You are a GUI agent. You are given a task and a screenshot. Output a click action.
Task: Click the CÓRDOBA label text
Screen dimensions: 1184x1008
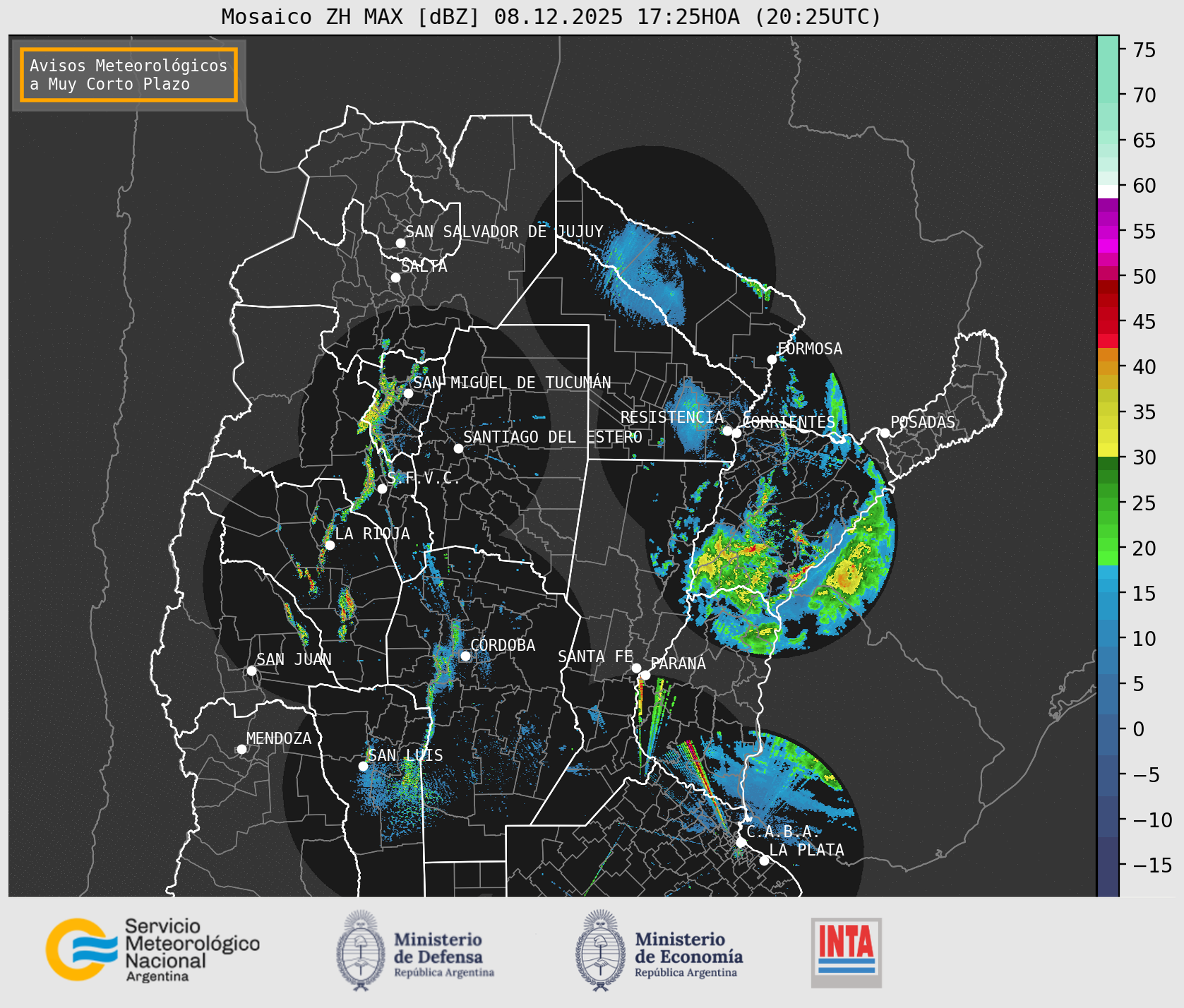503,644
